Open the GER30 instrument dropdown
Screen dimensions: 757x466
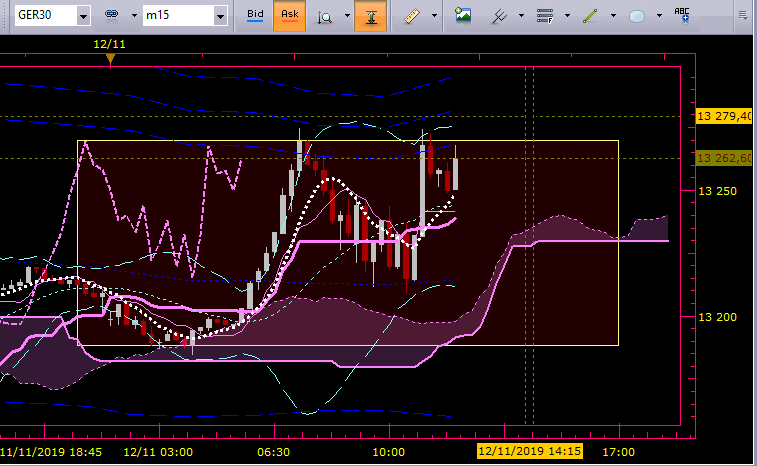pyautogui.click(x=83, y=16)
